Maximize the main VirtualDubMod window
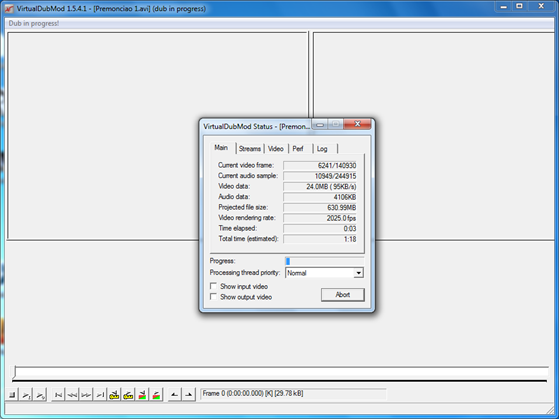 point(519,6)
